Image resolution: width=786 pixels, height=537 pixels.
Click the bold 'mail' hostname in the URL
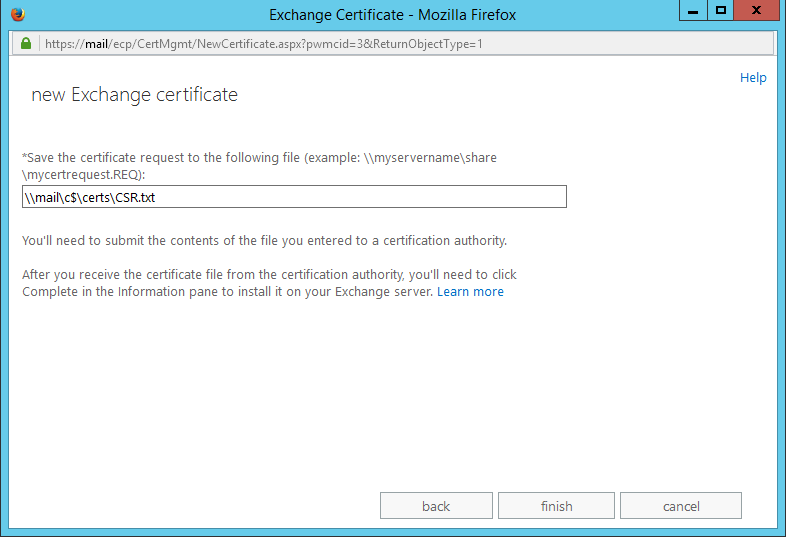point(96,44)
